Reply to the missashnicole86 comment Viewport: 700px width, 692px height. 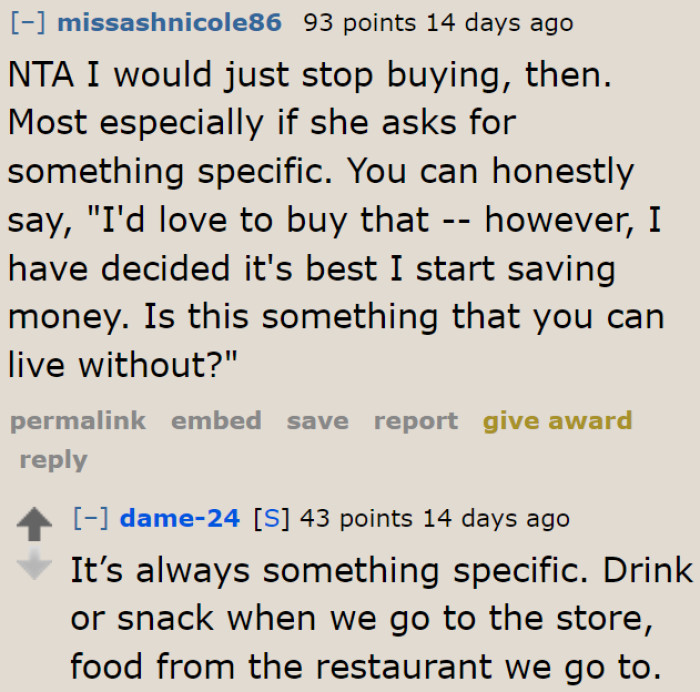(x=53, y=460)
